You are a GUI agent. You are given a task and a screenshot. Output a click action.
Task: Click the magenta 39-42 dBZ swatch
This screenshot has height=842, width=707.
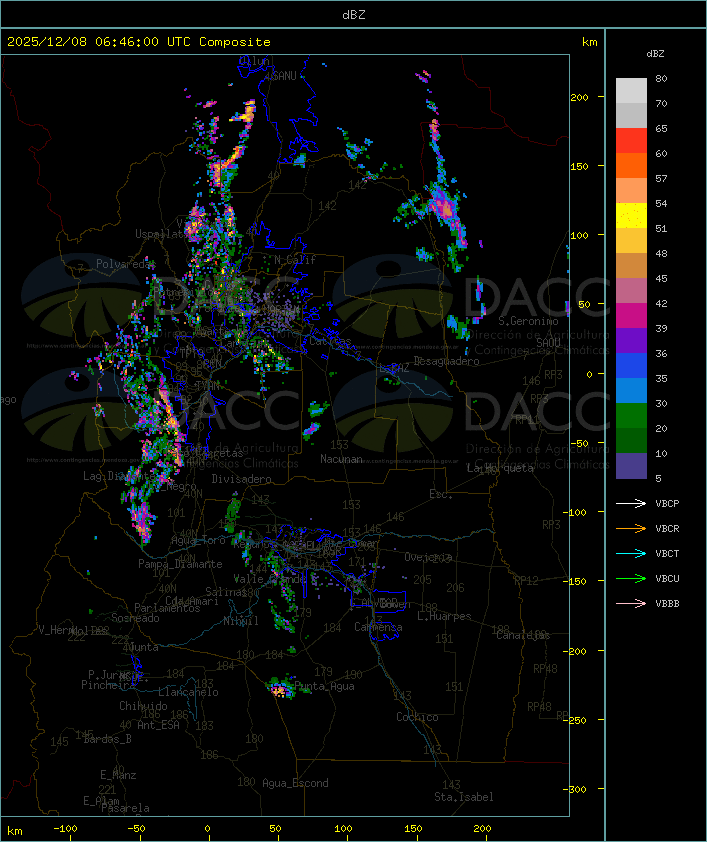click(631, 315)
